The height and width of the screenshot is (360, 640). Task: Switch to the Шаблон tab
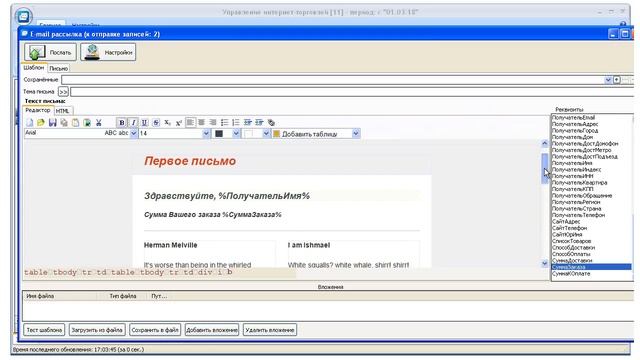click(34, 68)
